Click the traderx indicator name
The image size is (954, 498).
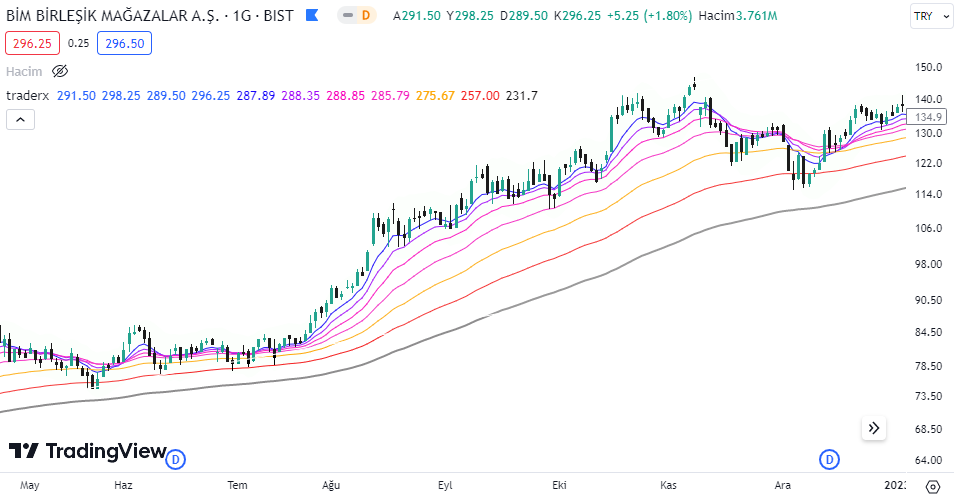pyautogui.click(x=27, y=95)
